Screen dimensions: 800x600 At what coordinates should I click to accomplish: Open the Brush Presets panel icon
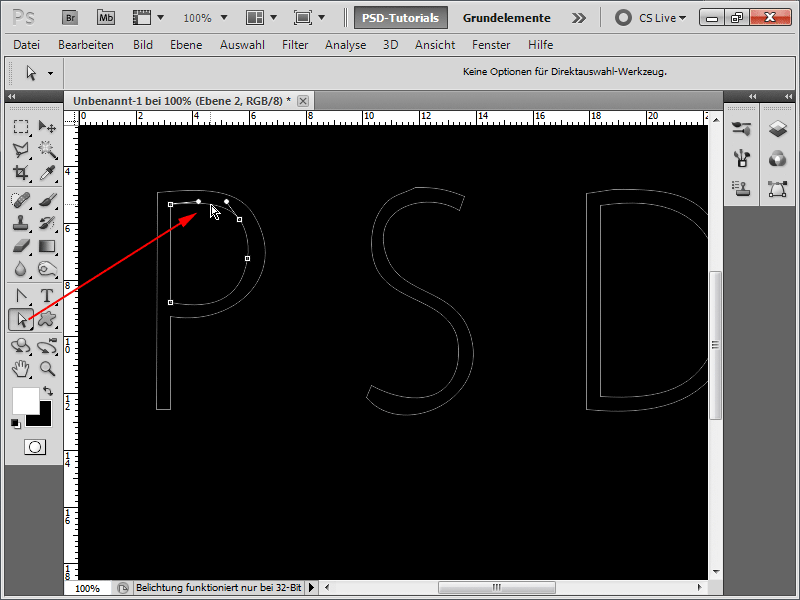(741, 129)
